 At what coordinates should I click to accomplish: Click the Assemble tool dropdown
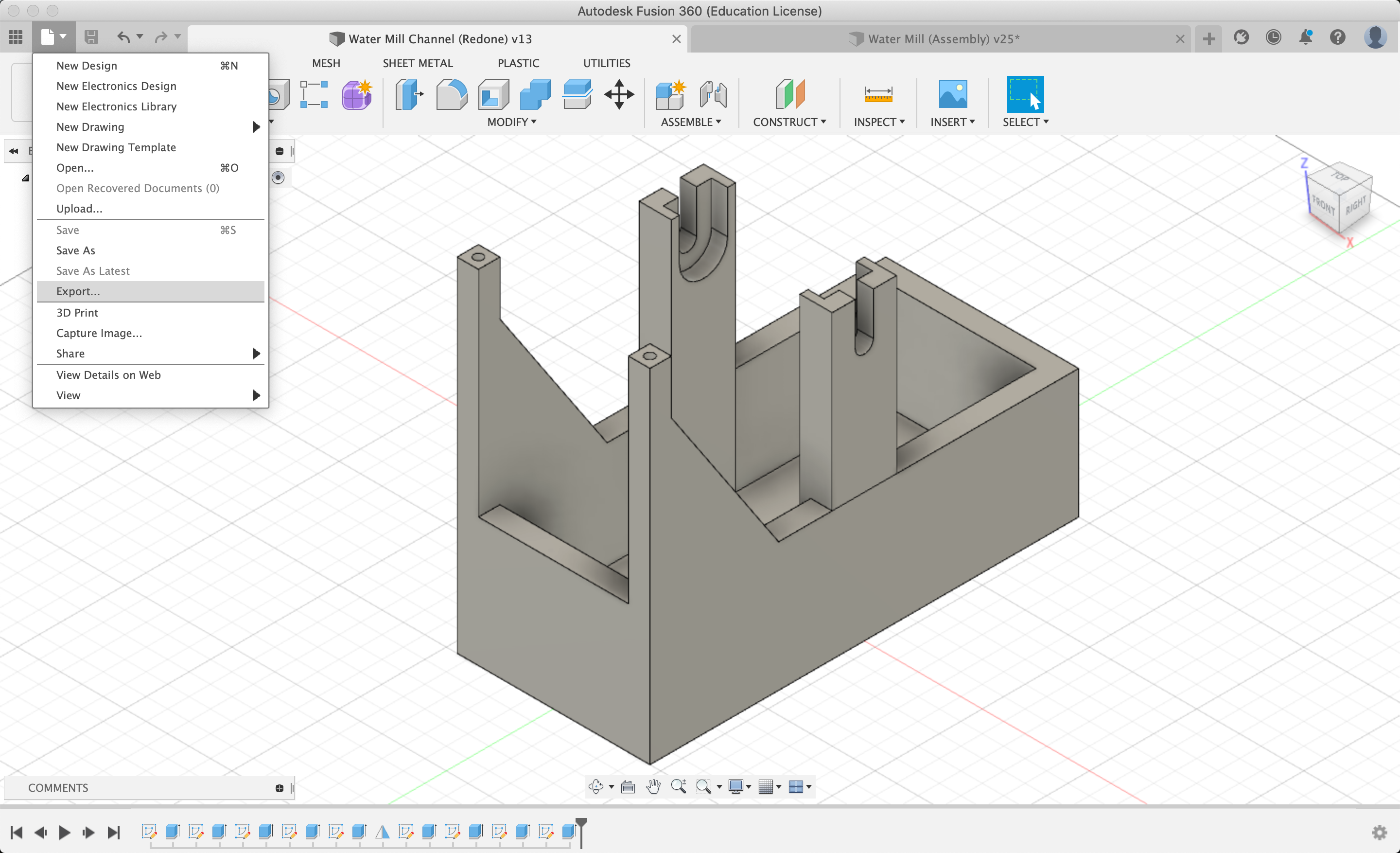691,122
